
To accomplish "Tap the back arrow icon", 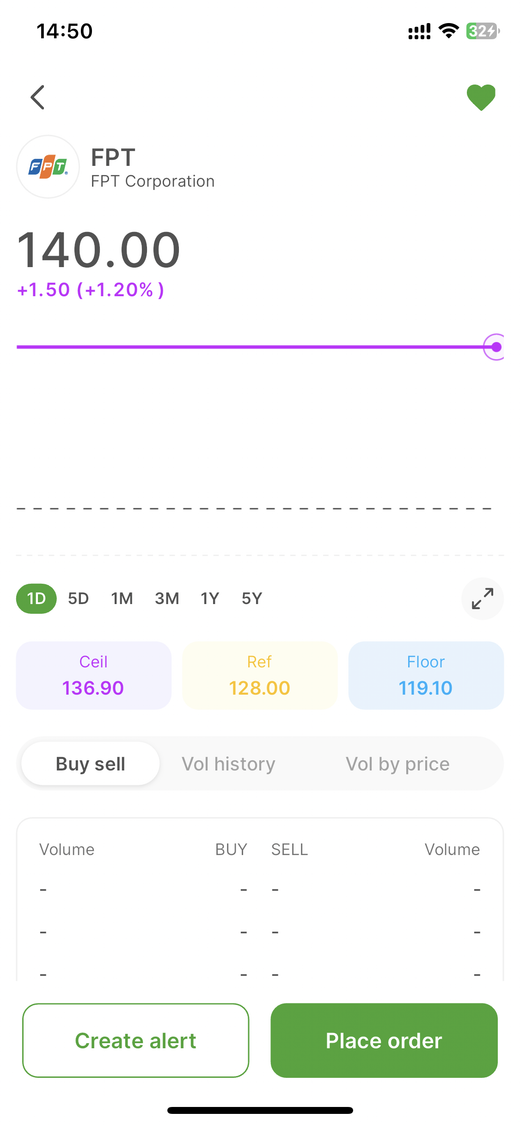I will pyautogui.click(x=38, y=97).
